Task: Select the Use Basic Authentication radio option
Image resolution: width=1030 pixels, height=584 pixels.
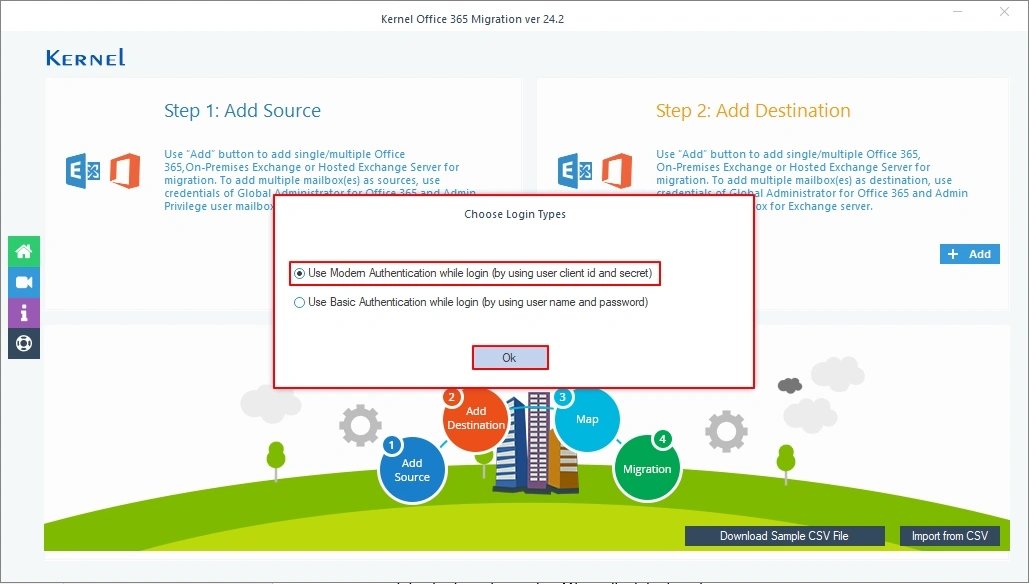Action: pyautogui.click(x=300, y=302)
